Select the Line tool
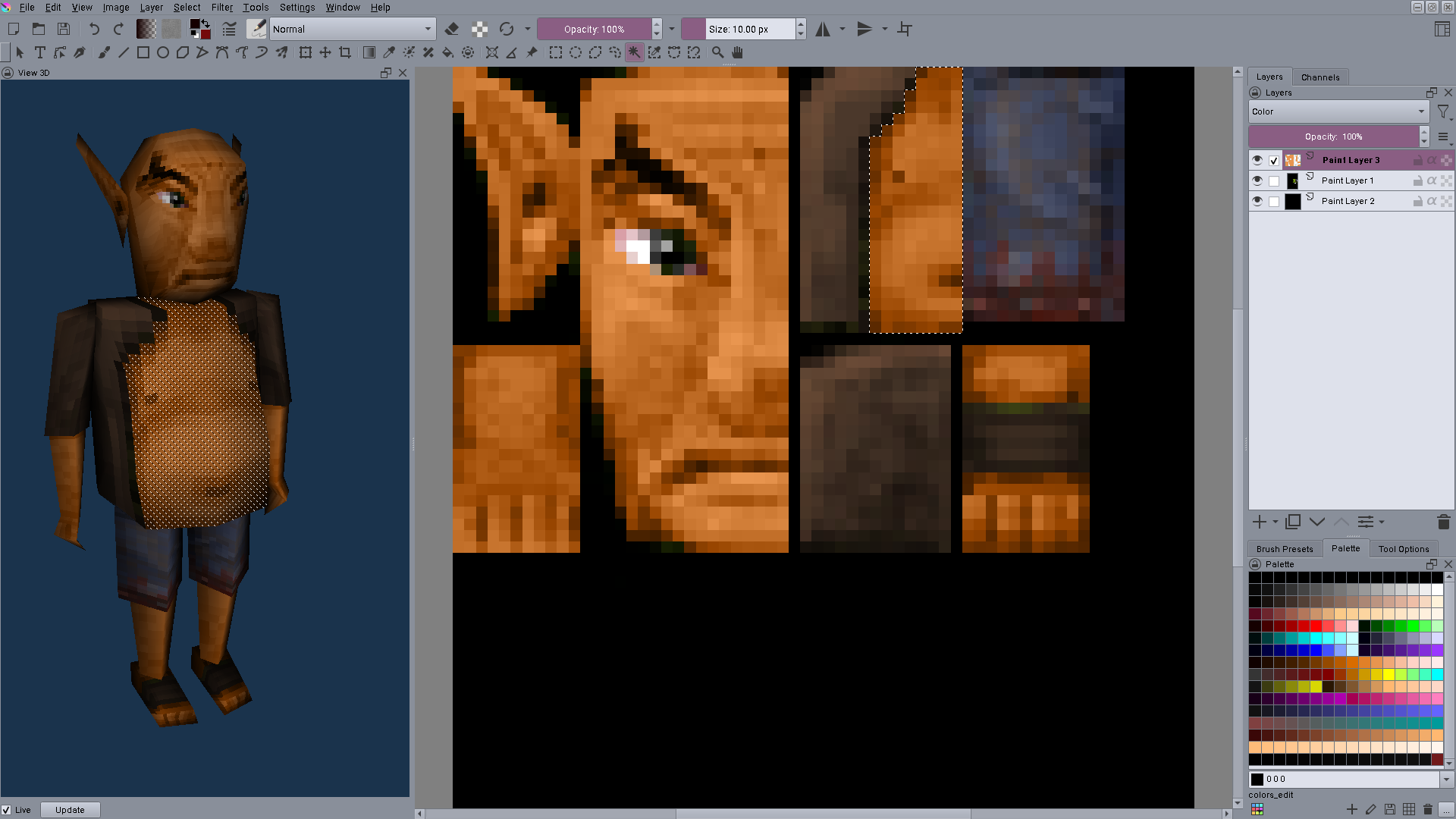Viewport: 1456px width, 819px height. tap(124, 52)
